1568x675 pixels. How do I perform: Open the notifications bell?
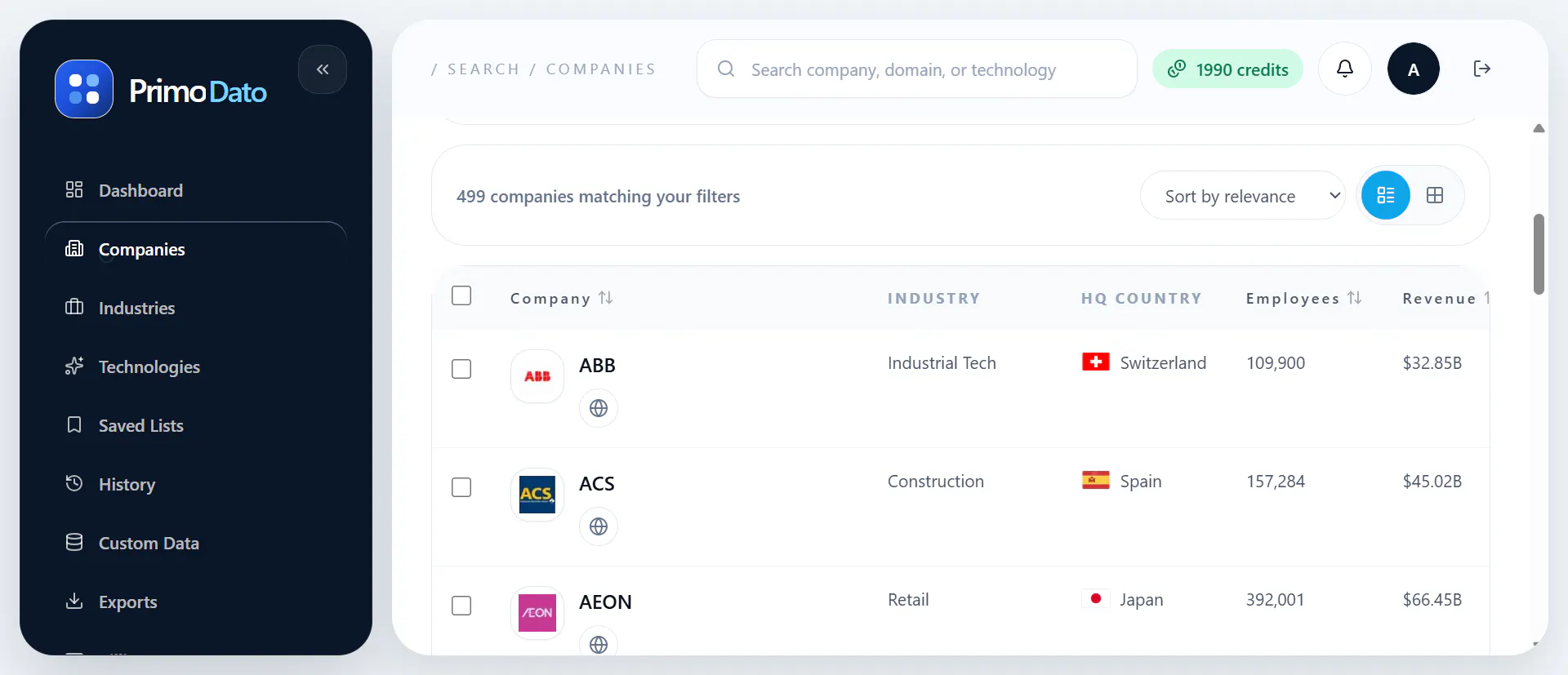[1344, 69]
